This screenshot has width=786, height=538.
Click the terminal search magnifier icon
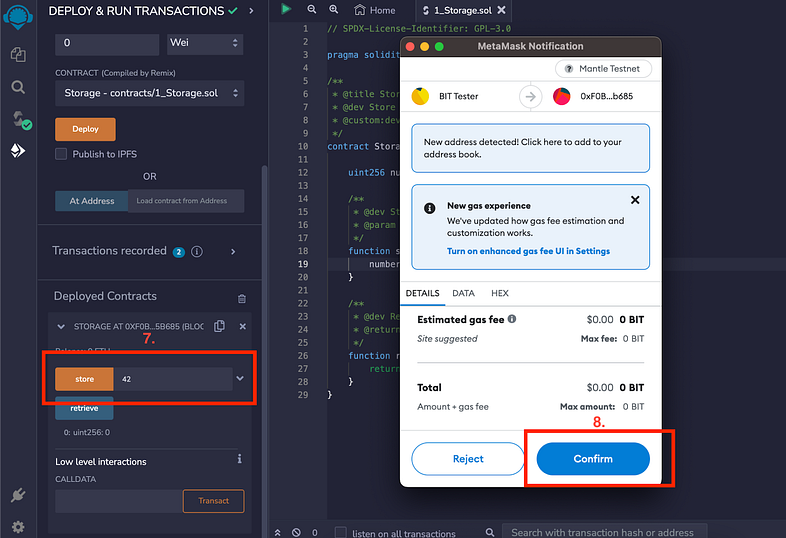click(x=490, y=532)
